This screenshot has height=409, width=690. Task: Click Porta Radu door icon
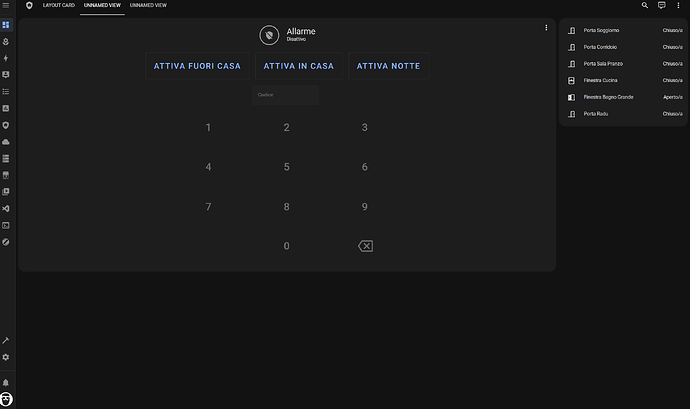[x=571, y=114]
